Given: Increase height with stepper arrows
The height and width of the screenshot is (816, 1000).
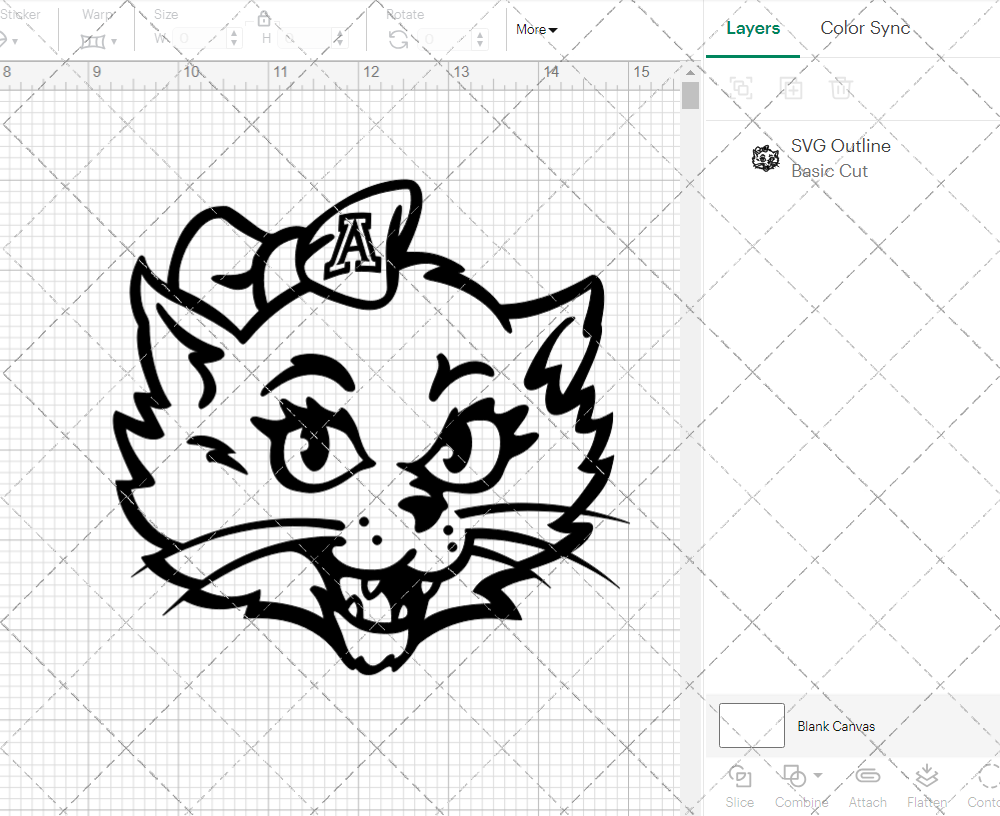Looking at the screenshot, I should 340,34.
